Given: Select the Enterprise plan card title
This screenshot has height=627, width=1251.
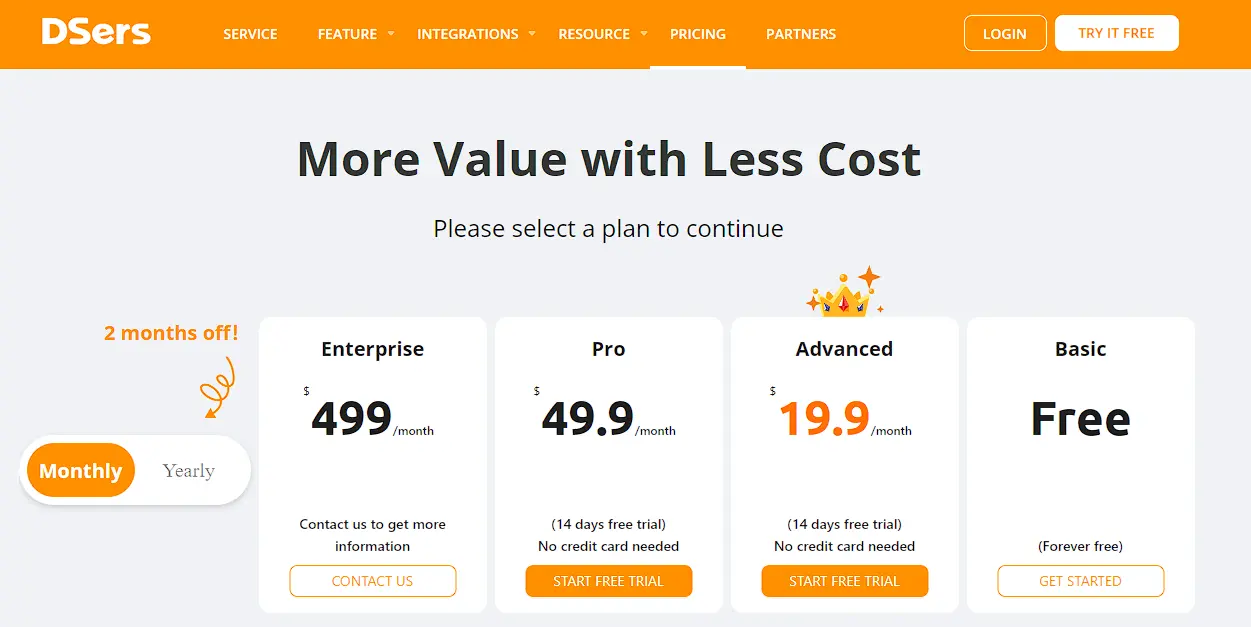Looking at the screenshot, I should [373, 349].
